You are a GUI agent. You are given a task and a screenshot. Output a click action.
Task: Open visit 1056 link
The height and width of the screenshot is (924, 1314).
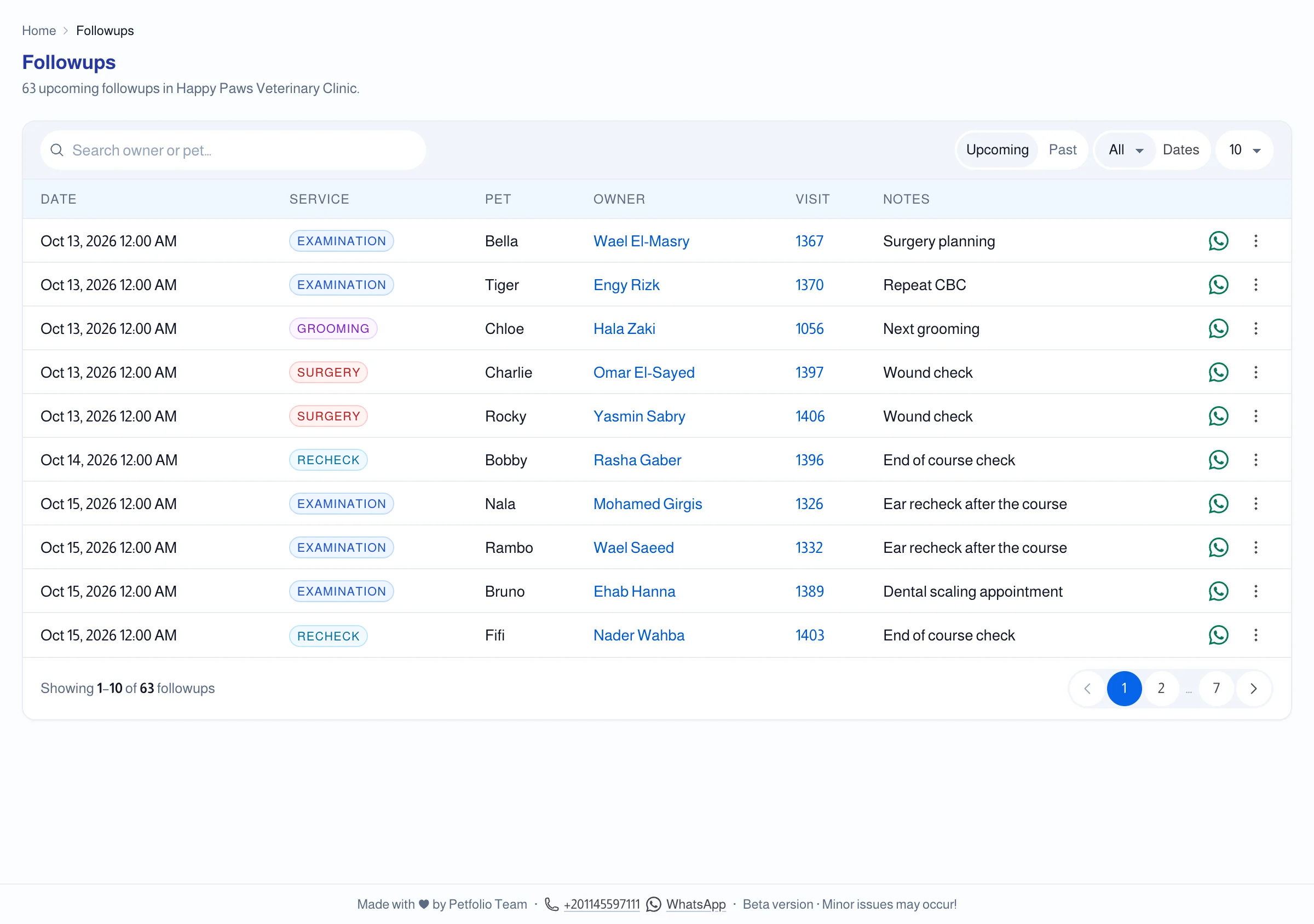(x=809, y=328)
